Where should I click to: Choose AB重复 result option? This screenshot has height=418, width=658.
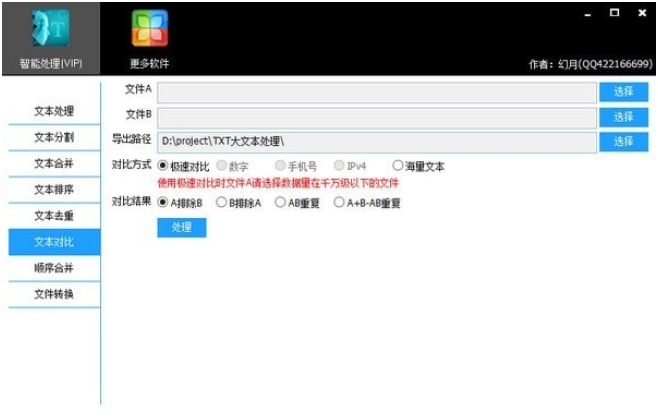pyautogui.click(x=280, y=202)
